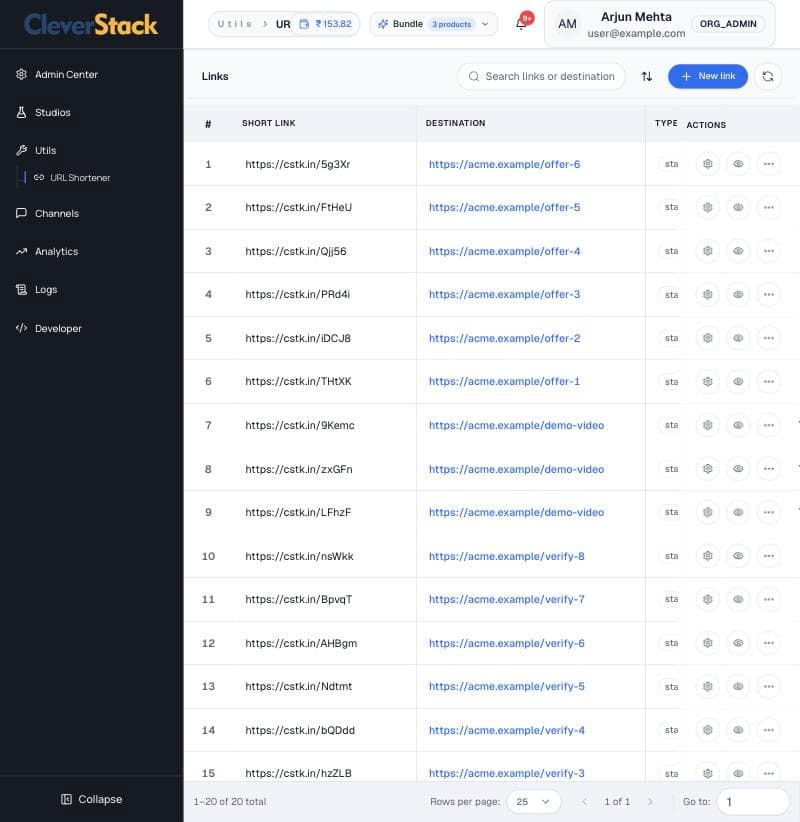Screen dimensions: 800x822
Task: Create a new link
Action: tap(708, 77)
